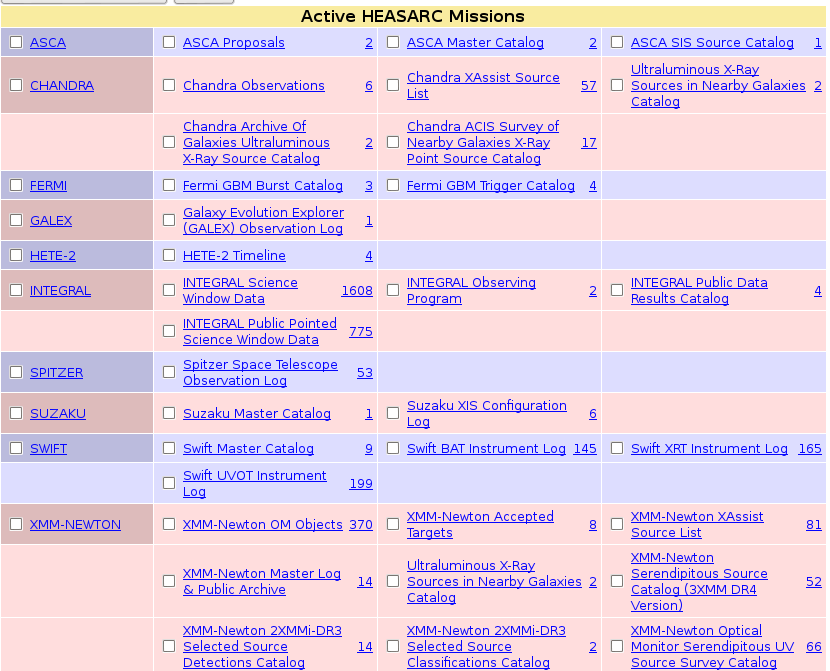Go to the GALEX mission link
830x671 pixels.
(x=51, y=220)
